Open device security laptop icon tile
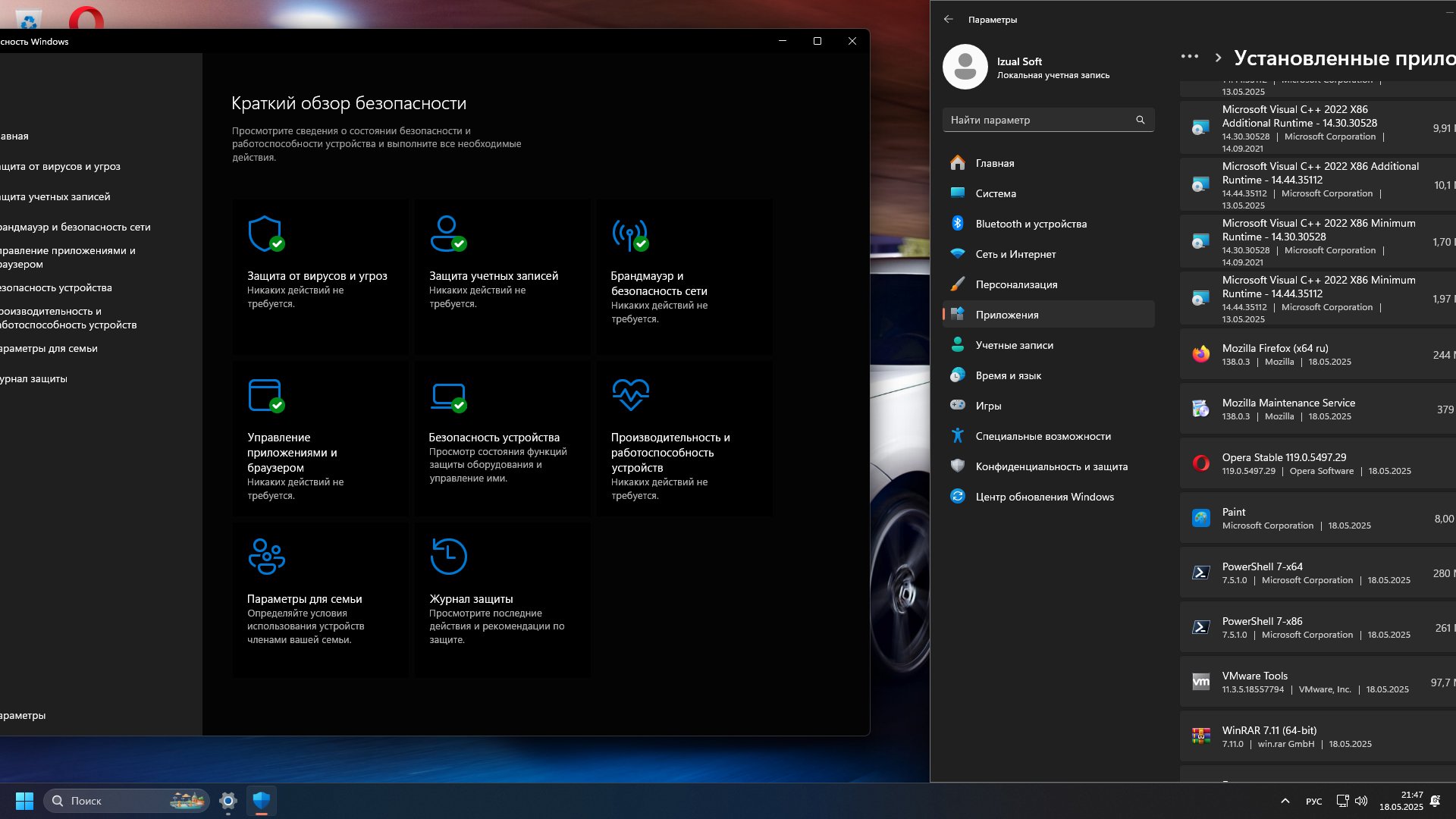 pos(502,438)
